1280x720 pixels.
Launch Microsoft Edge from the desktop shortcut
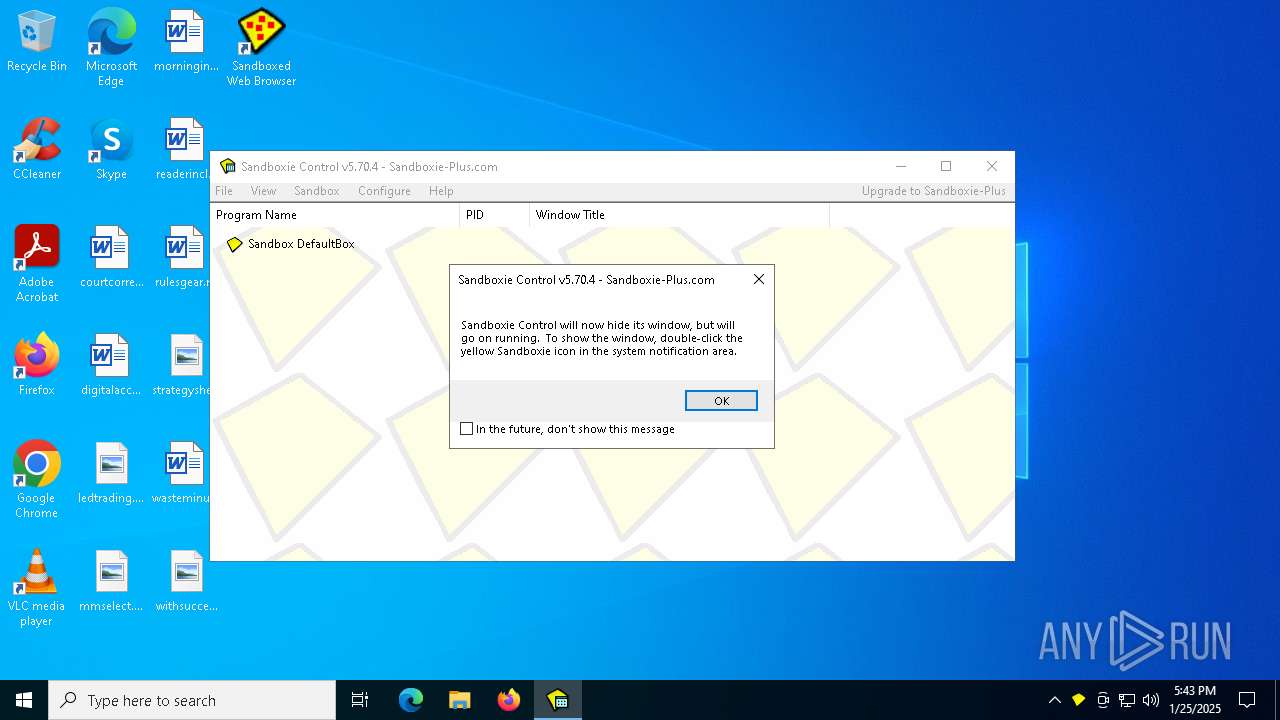click(x=111, y=47)
